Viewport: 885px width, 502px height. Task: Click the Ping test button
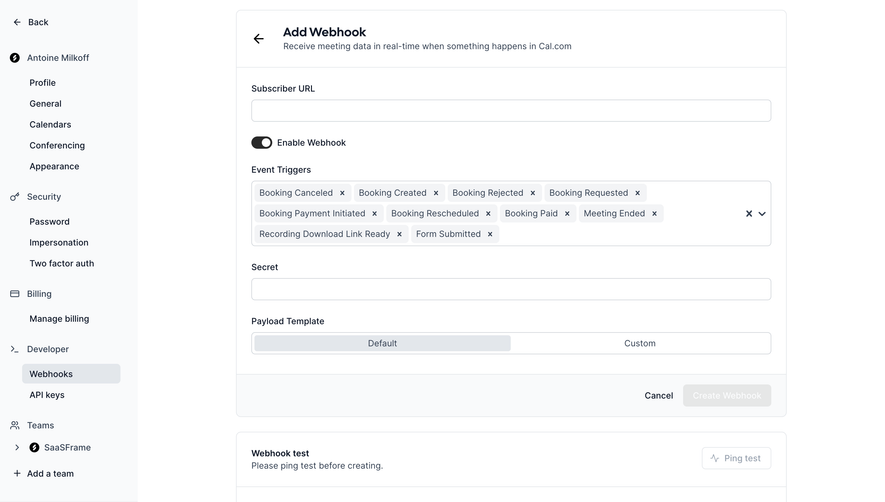(x=736, y=458)
